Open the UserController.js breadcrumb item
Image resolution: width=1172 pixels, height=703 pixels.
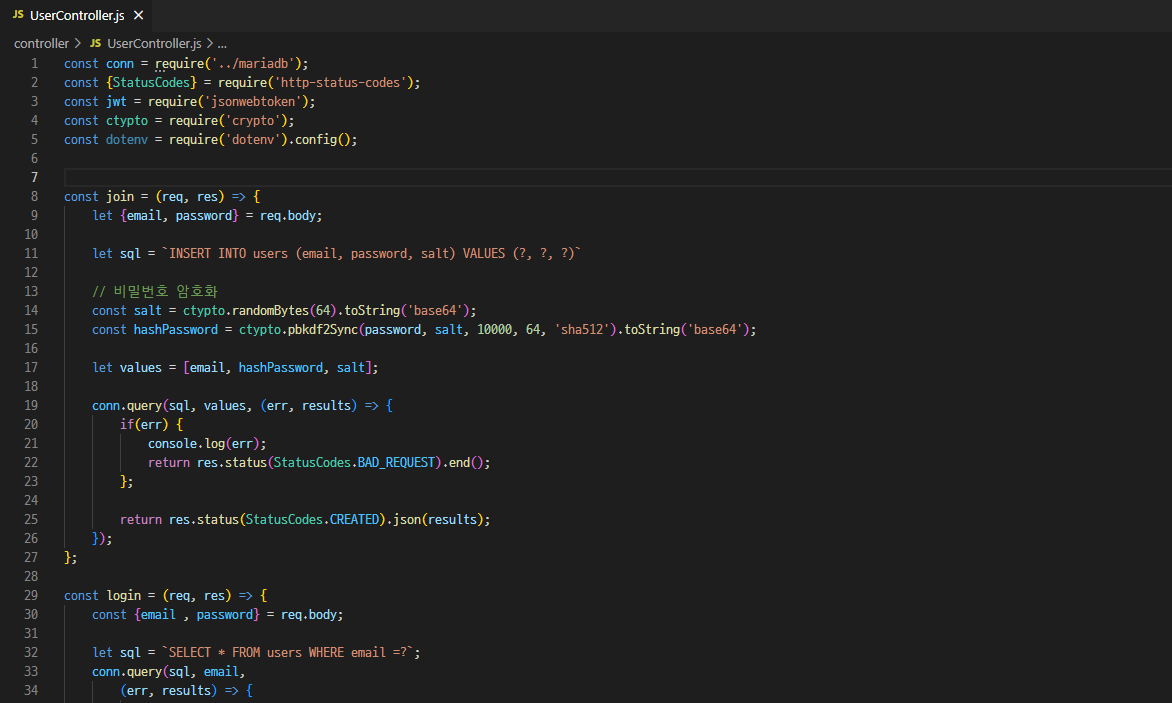pos(154,43)
